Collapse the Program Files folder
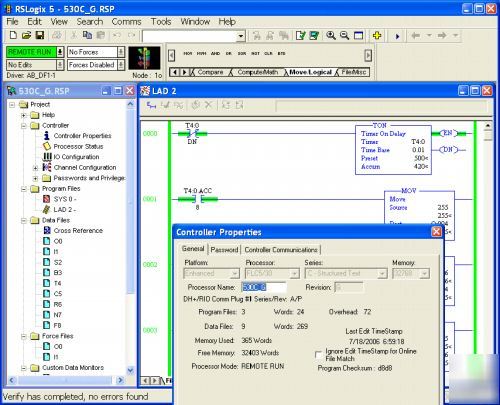The height and width of the screenshot is (405, 500). click(24, 189)
